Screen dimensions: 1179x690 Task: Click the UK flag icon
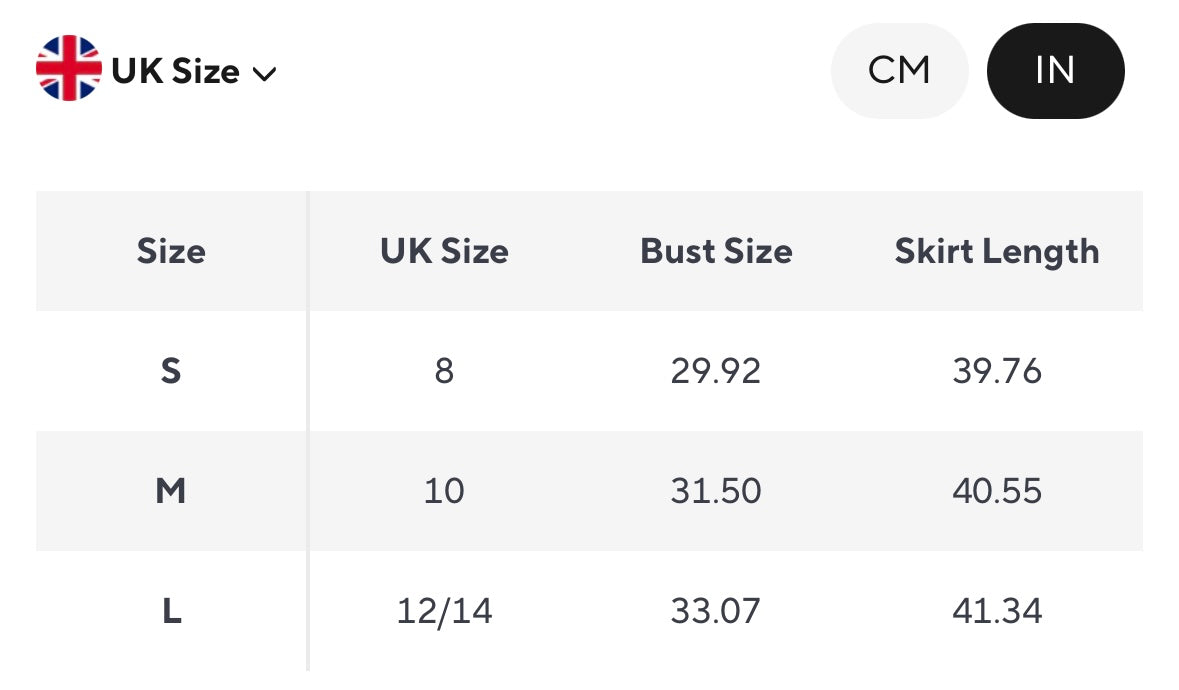(68, 69)
